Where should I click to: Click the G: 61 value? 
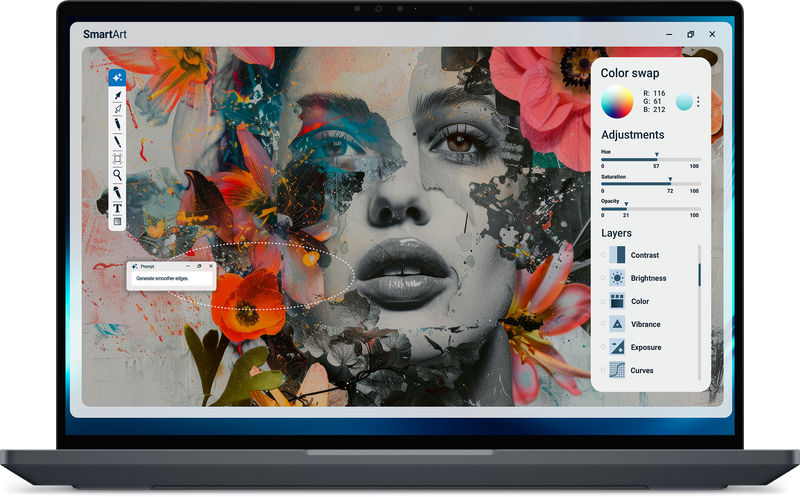tap(652, 102)
